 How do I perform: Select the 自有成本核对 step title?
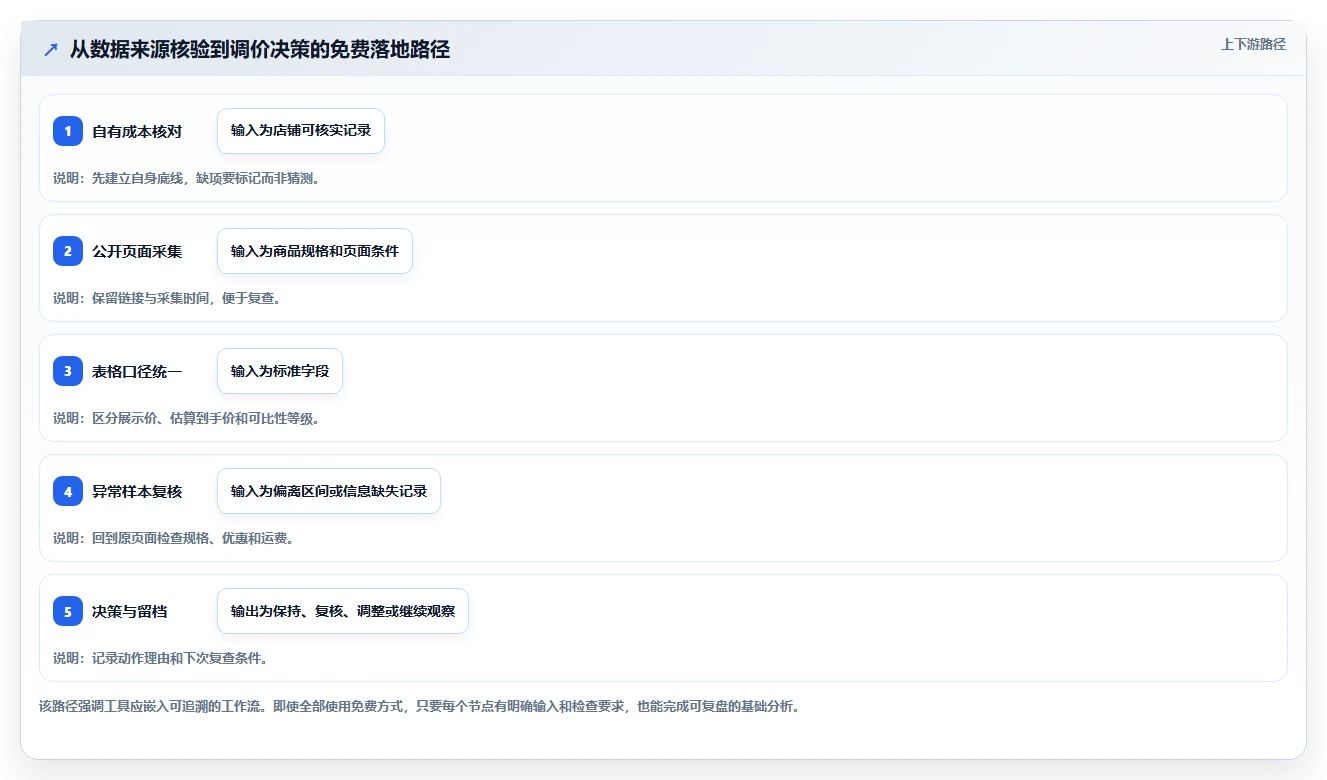(x=137, y=131)
